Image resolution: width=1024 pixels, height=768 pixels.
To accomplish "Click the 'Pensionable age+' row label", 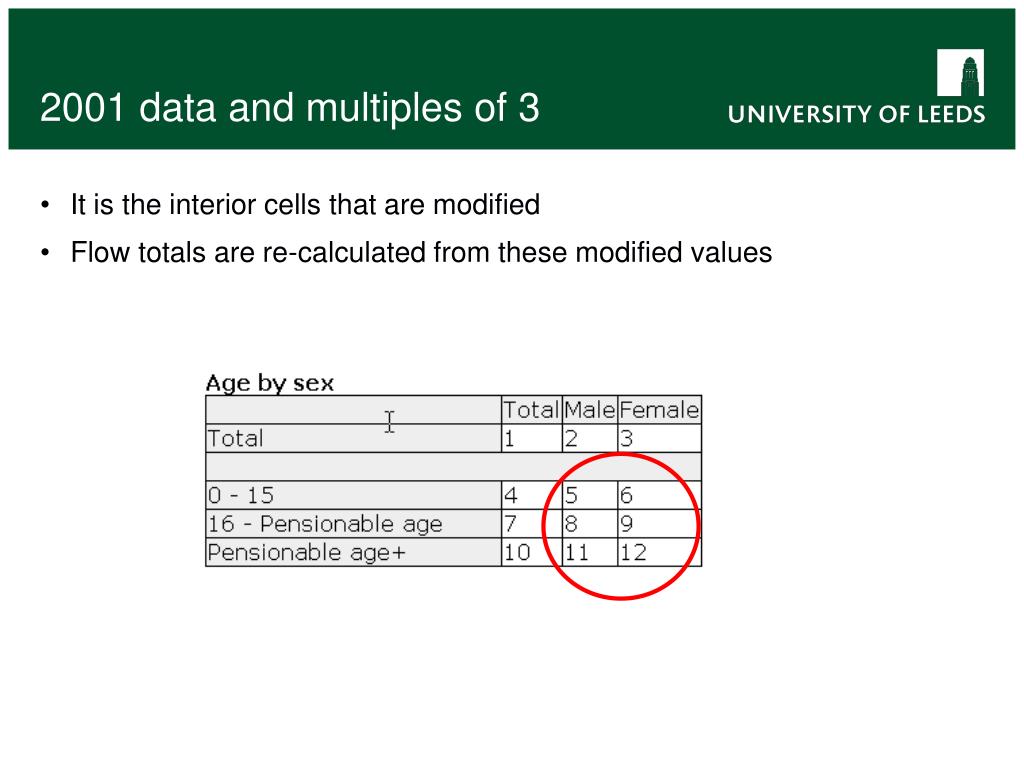I will point(353,552).
